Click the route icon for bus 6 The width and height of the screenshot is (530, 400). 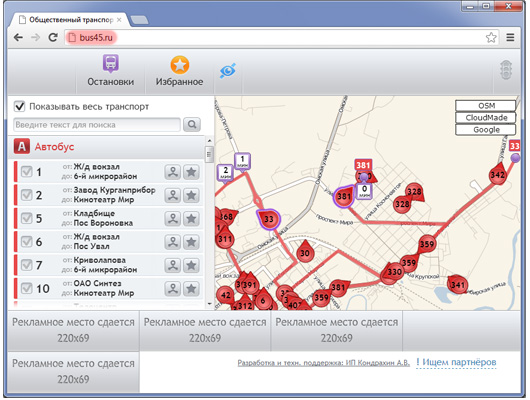(x=173, y=242)
